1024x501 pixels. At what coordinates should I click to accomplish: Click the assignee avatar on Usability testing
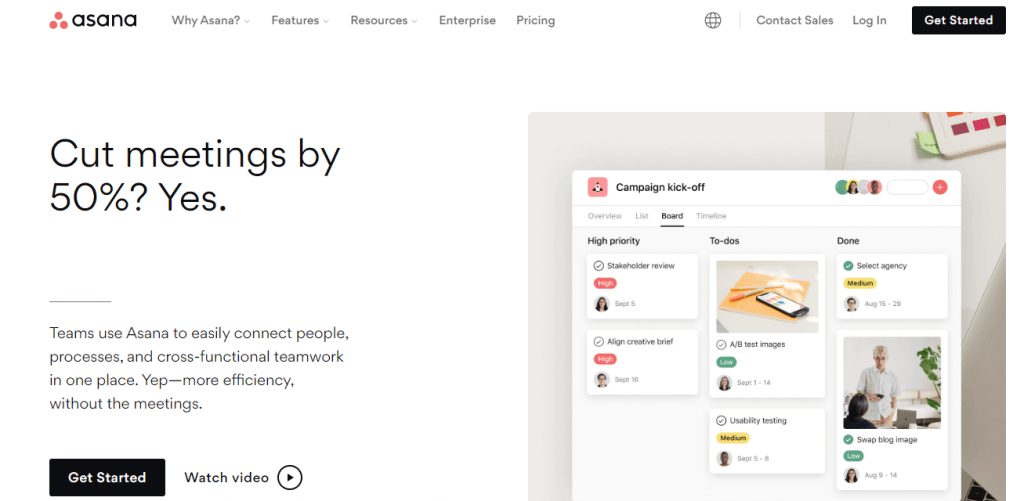(x=724, y=459)
